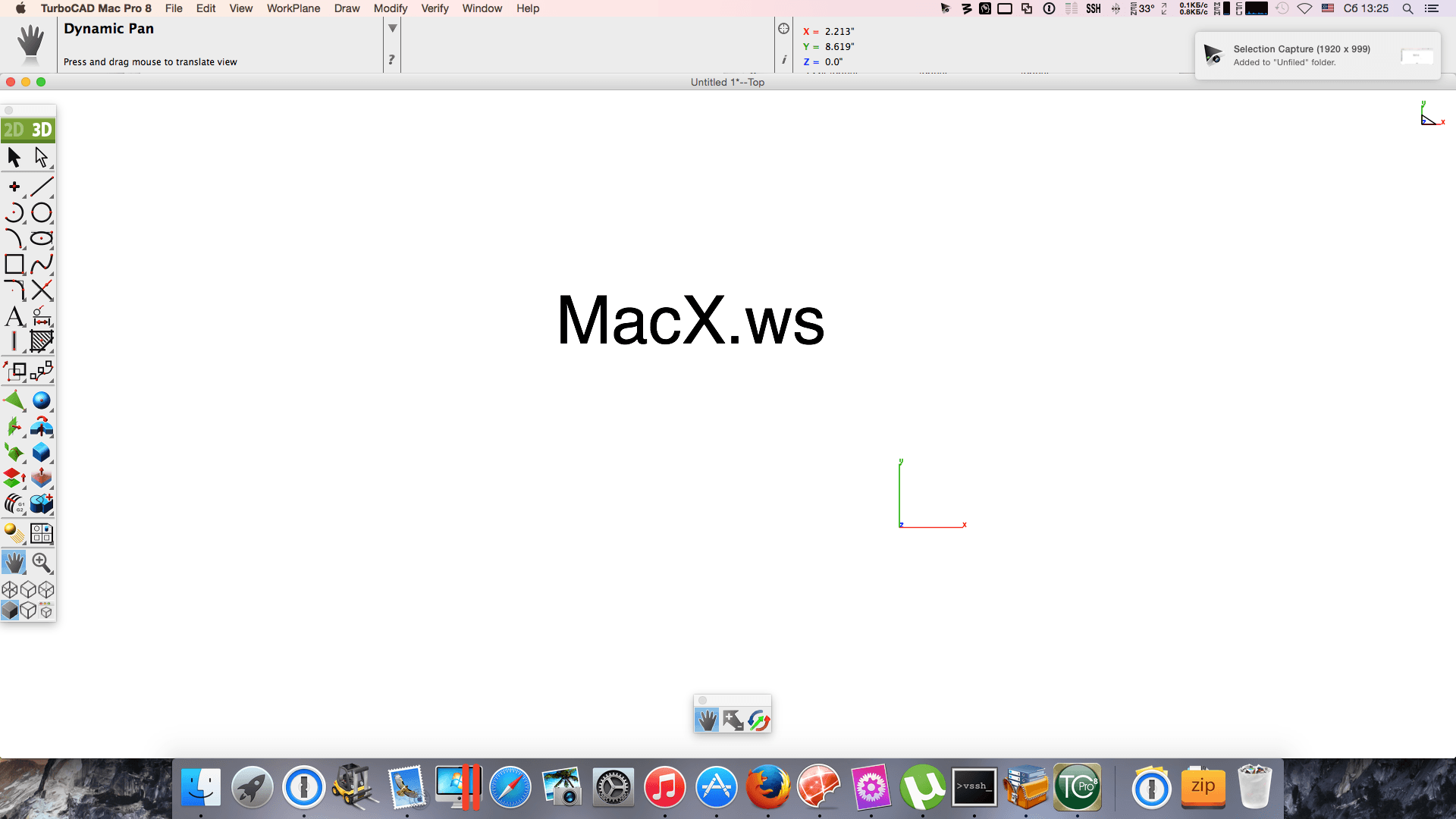Click the X coordinate value field

point(839,32)
